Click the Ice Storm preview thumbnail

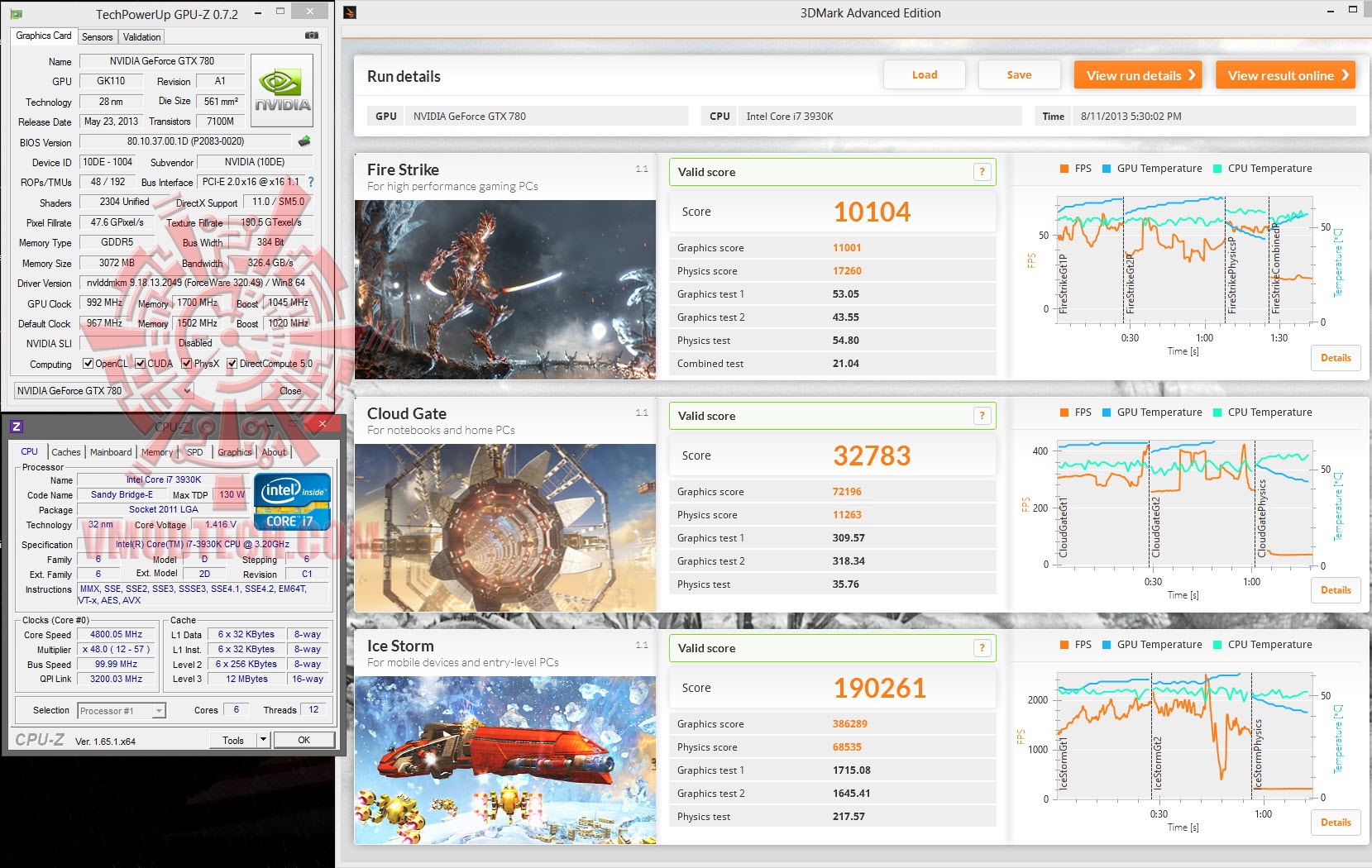505,761
